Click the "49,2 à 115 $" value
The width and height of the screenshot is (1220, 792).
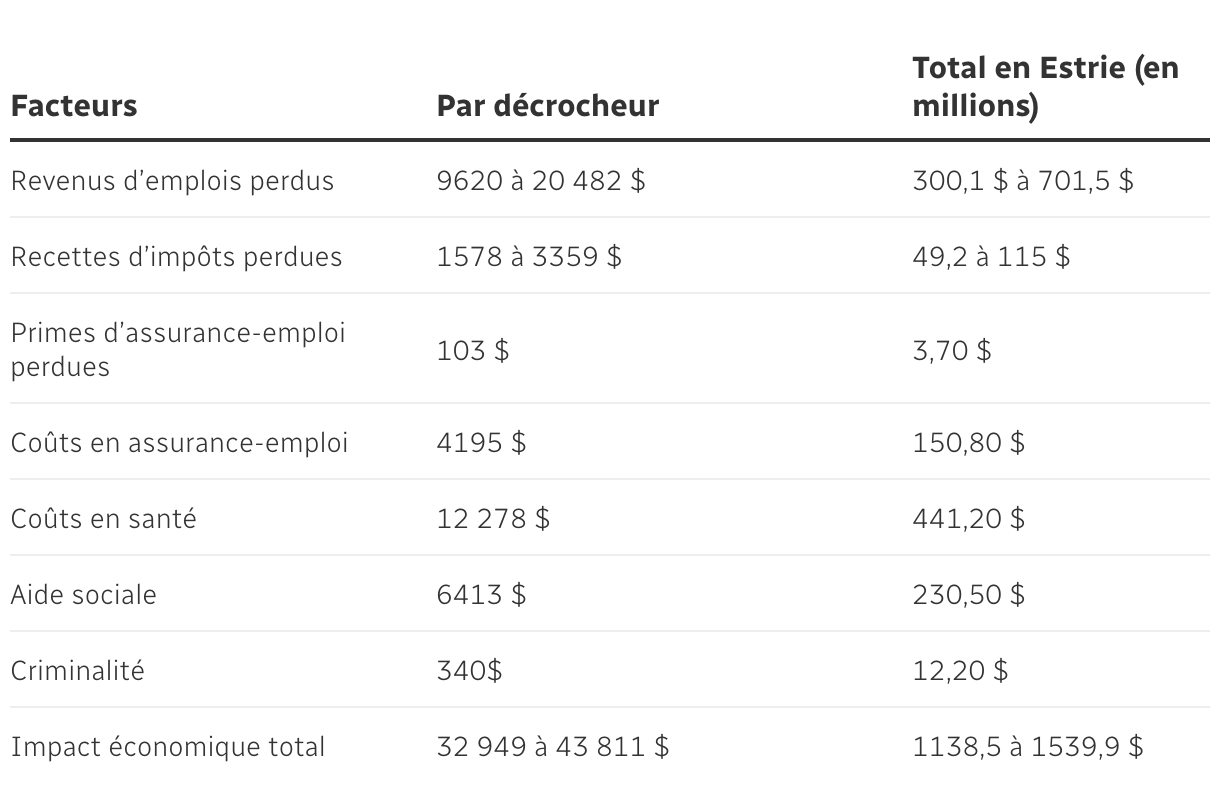(991, 257)
